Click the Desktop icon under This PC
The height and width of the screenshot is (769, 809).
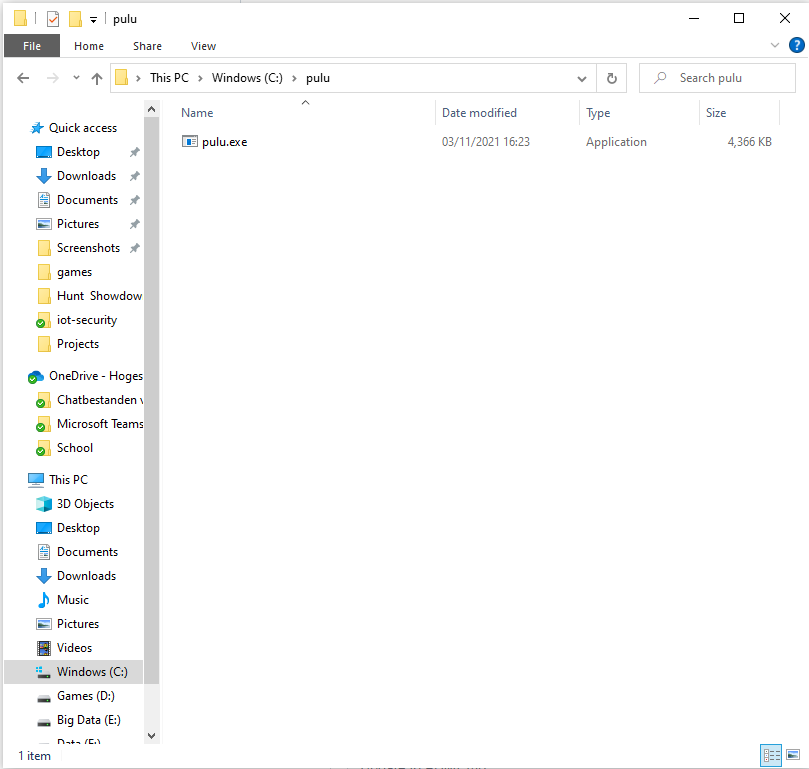tap(44, 528)
